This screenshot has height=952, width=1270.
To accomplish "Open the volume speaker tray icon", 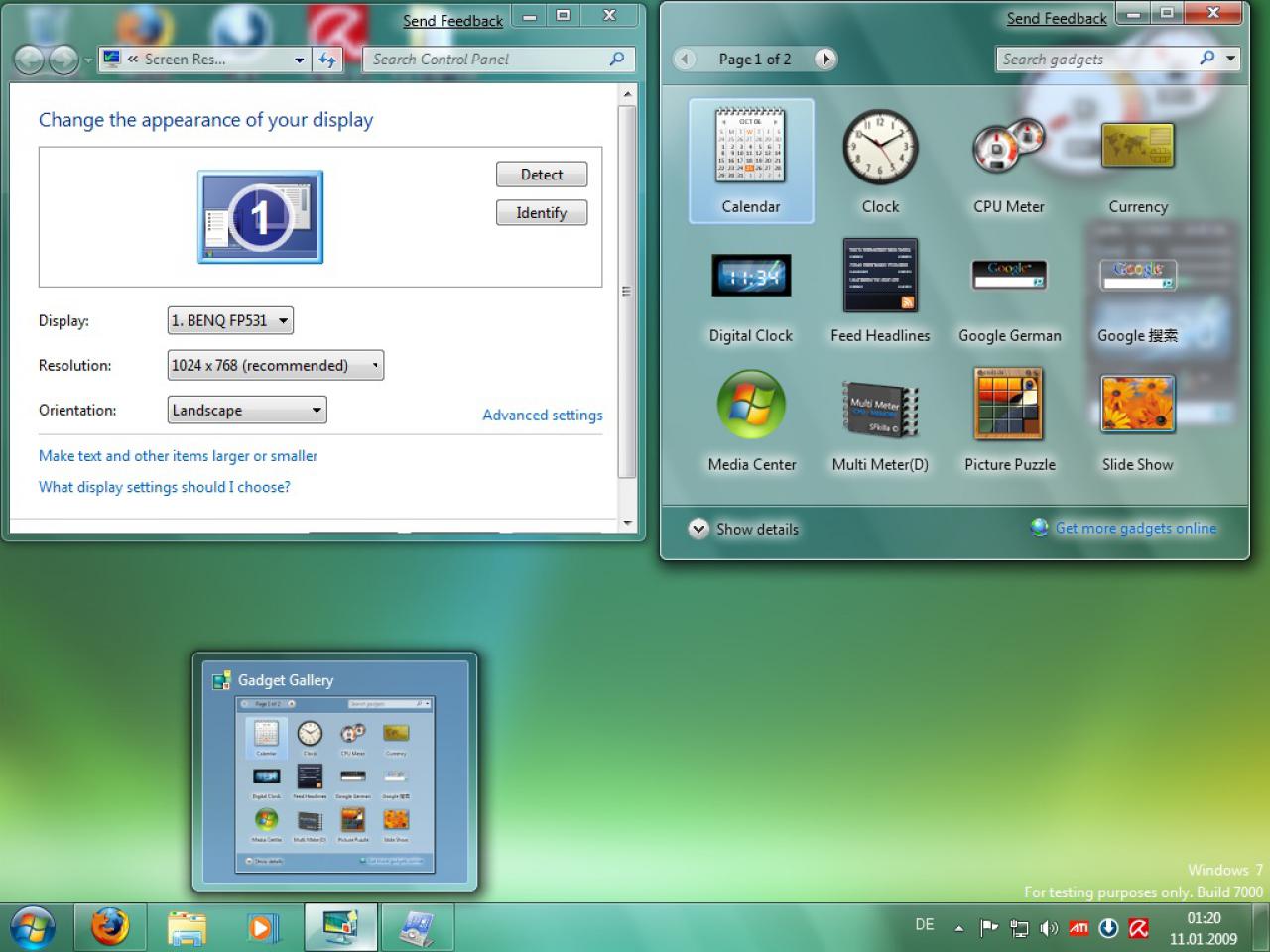I will (x=1049, y=928).
